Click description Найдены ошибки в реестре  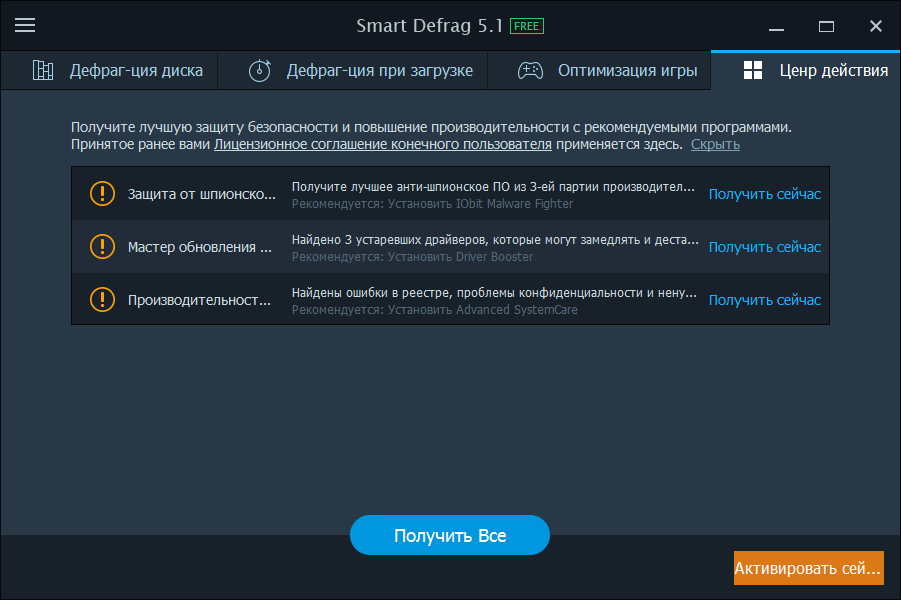click(x=494, y=293)
